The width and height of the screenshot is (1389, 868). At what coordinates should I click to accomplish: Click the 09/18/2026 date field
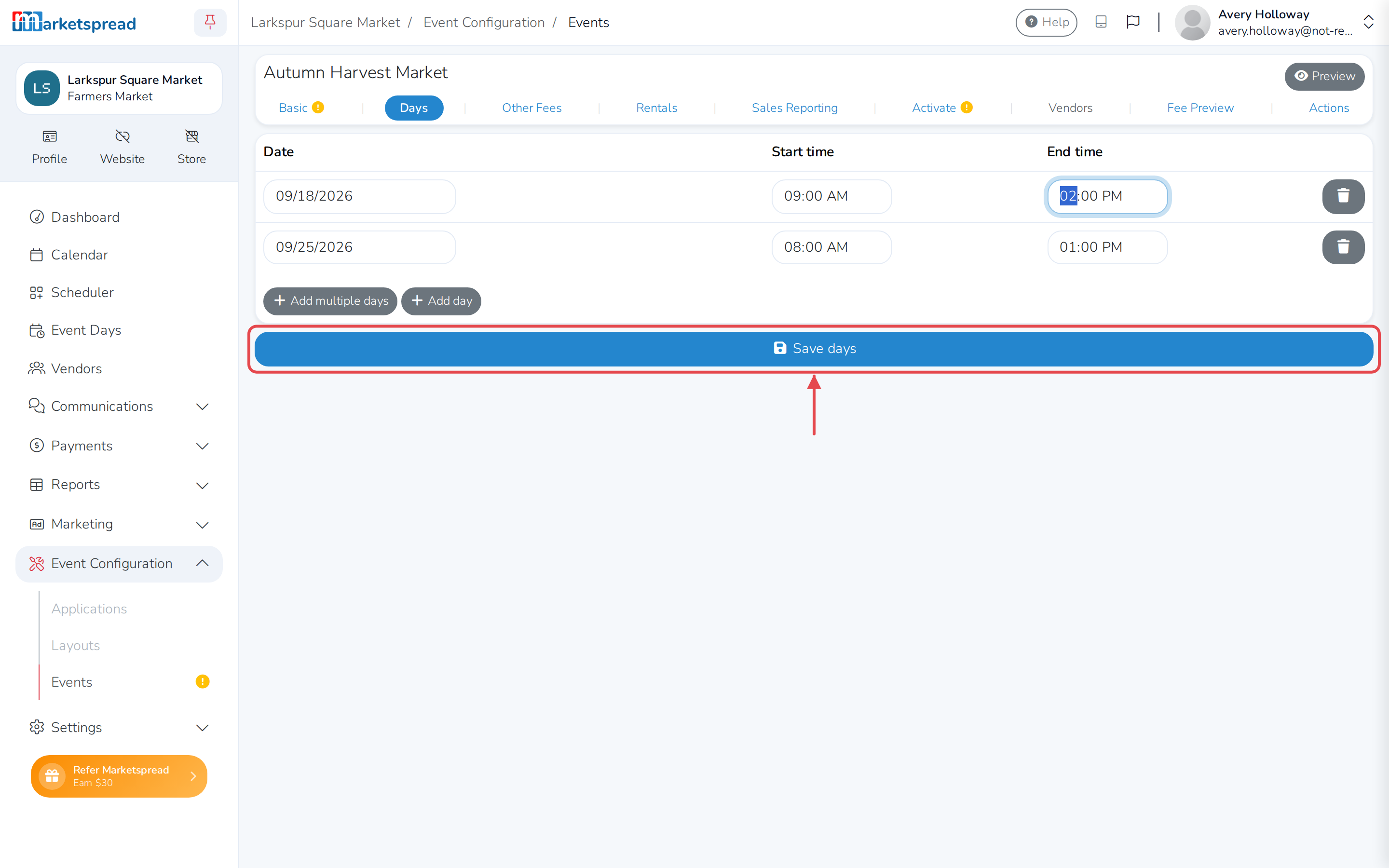point(360,196)
